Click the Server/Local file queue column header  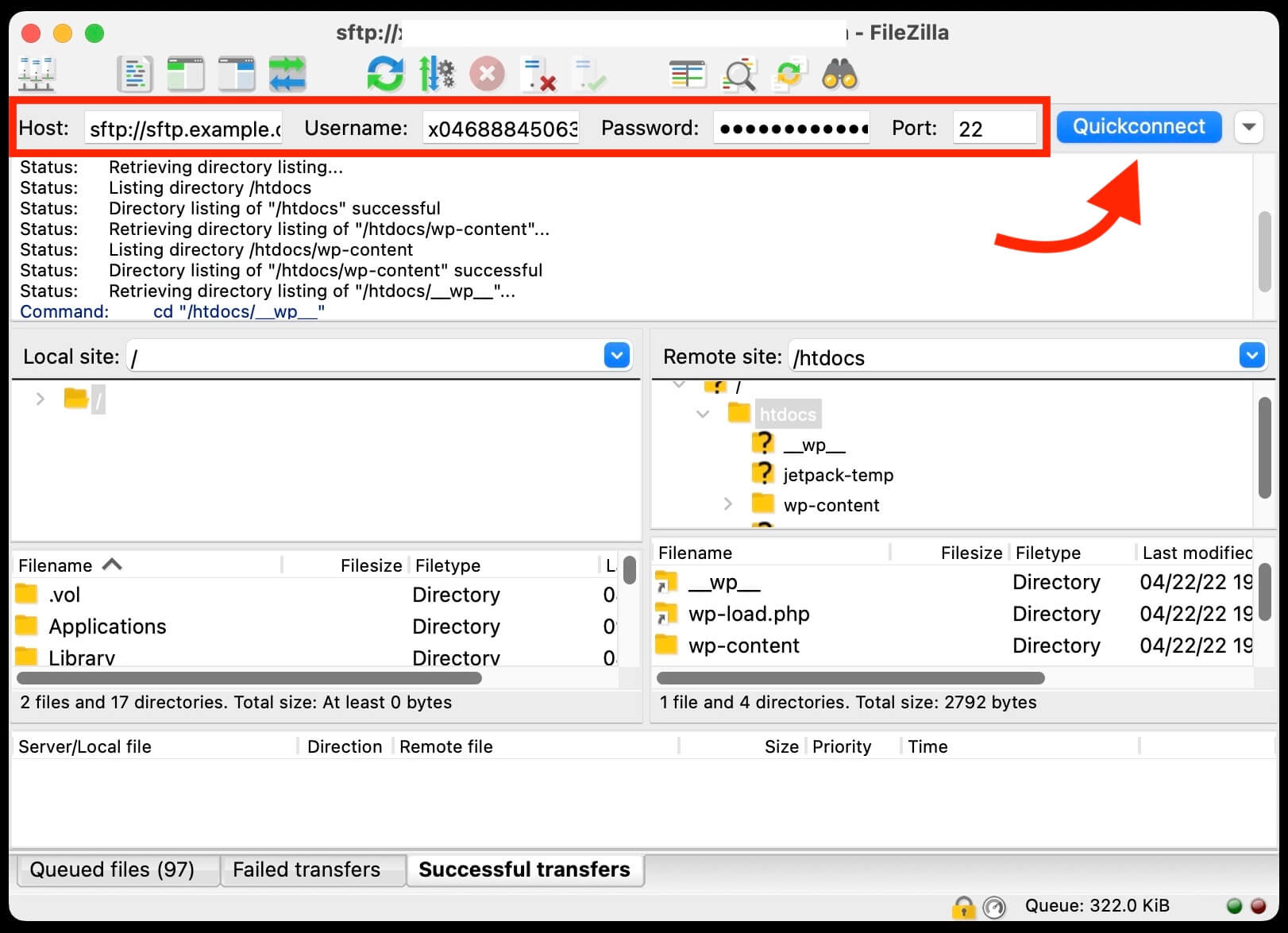tap(155, 746)
